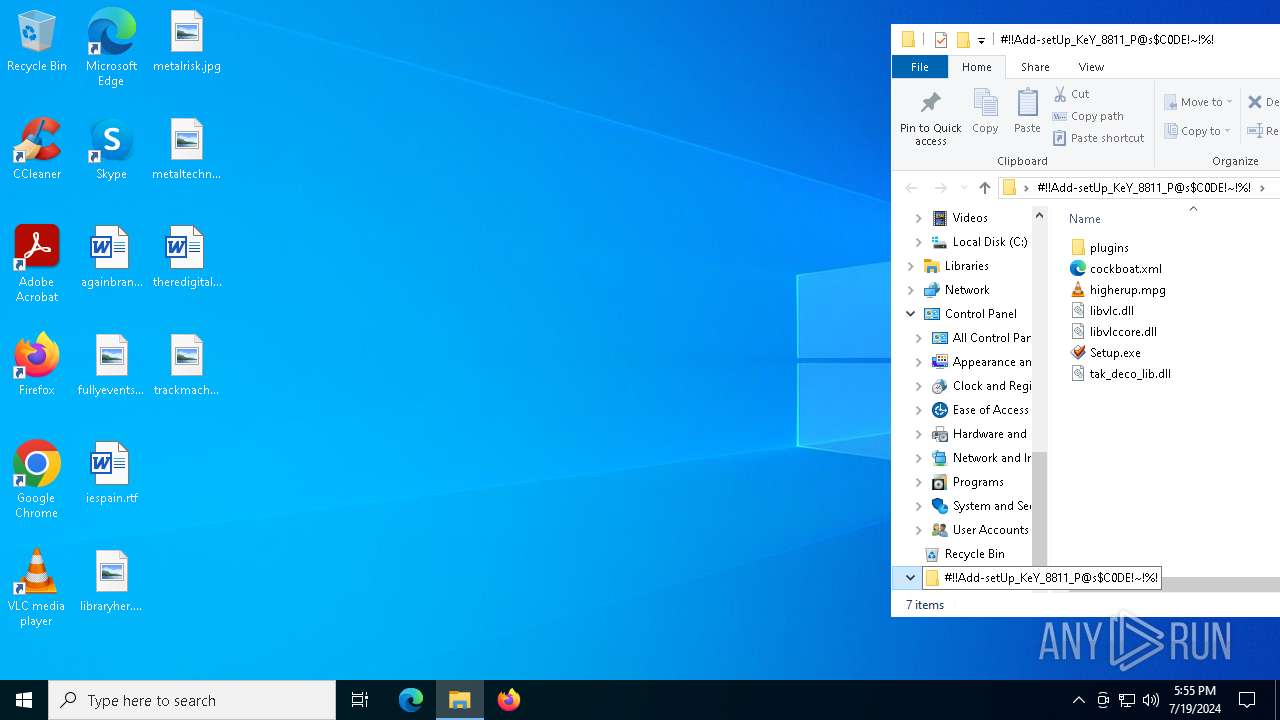Sort files by the Name column header
Viewport: 1280px width, 720px height.
(x=1085, y=219)
